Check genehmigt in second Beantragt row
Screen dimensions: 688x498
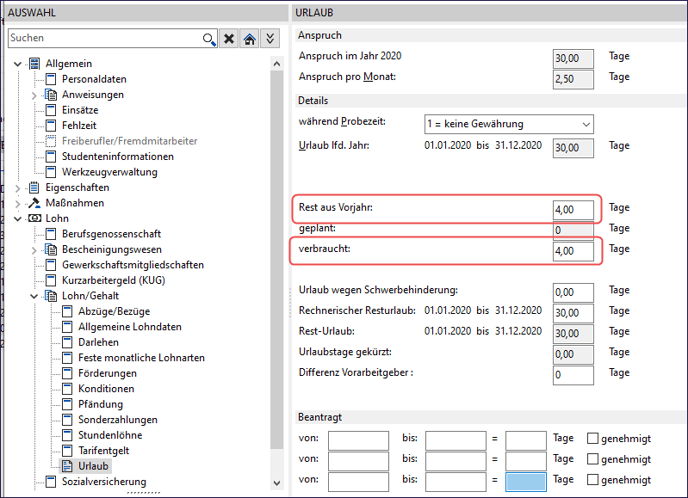point(592,459)
